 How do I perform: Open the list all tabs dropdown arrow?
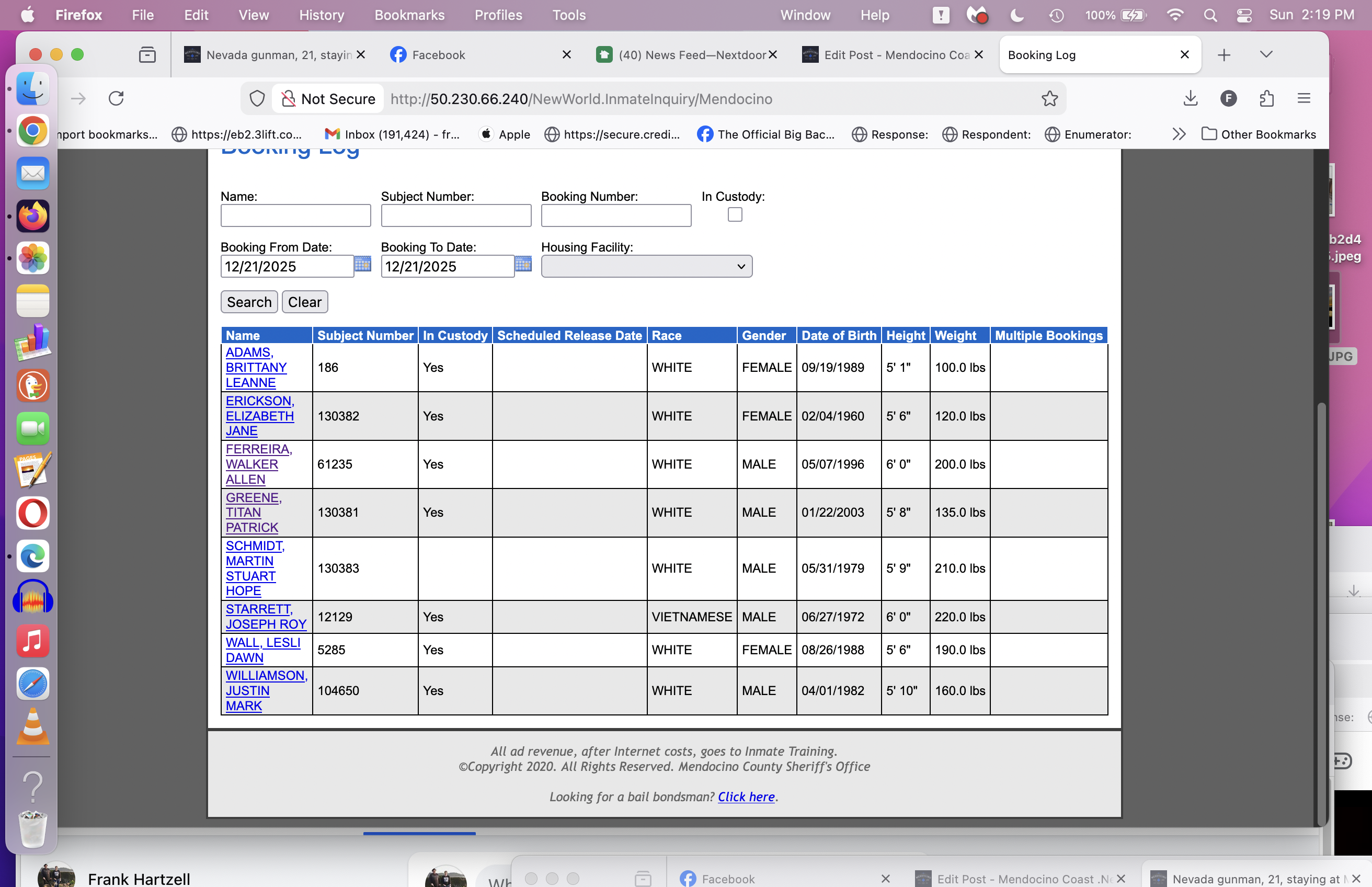(x=1265, y=55)
